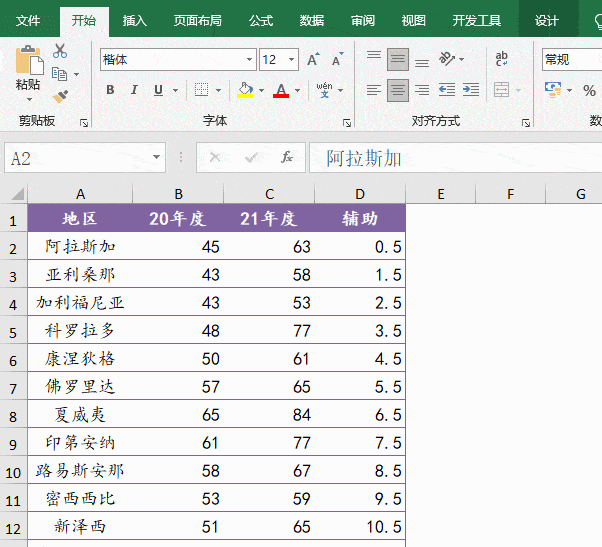Viewport: 602px width, 547px height.
Task: Select cell 科罗拉多
Action: (x=80, y=330)
